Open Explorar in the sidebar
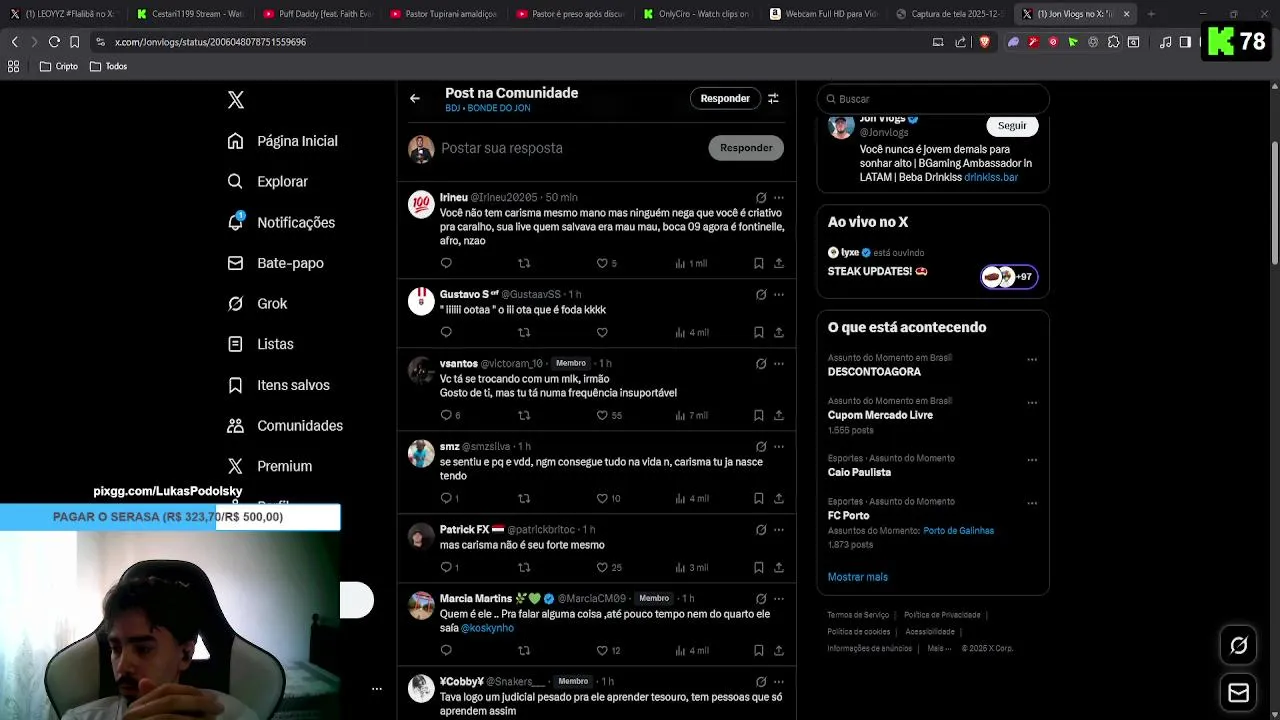Image resolution: width=1280 pixels, height=720 pixels. click(268, 182)
